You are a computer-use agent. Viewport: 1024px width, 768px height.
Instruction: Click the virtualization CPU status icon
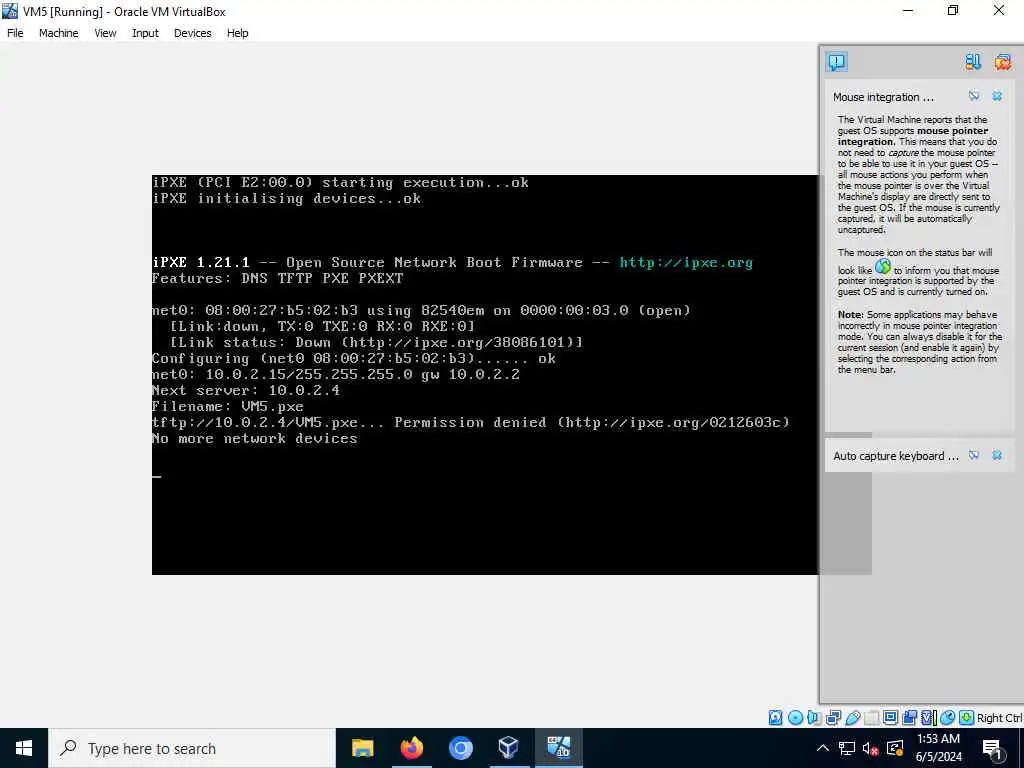(x=929, y=718)
